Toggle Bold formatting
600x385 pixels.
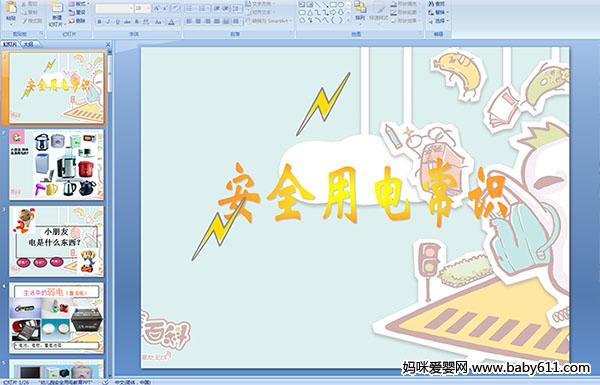point(99,22)
